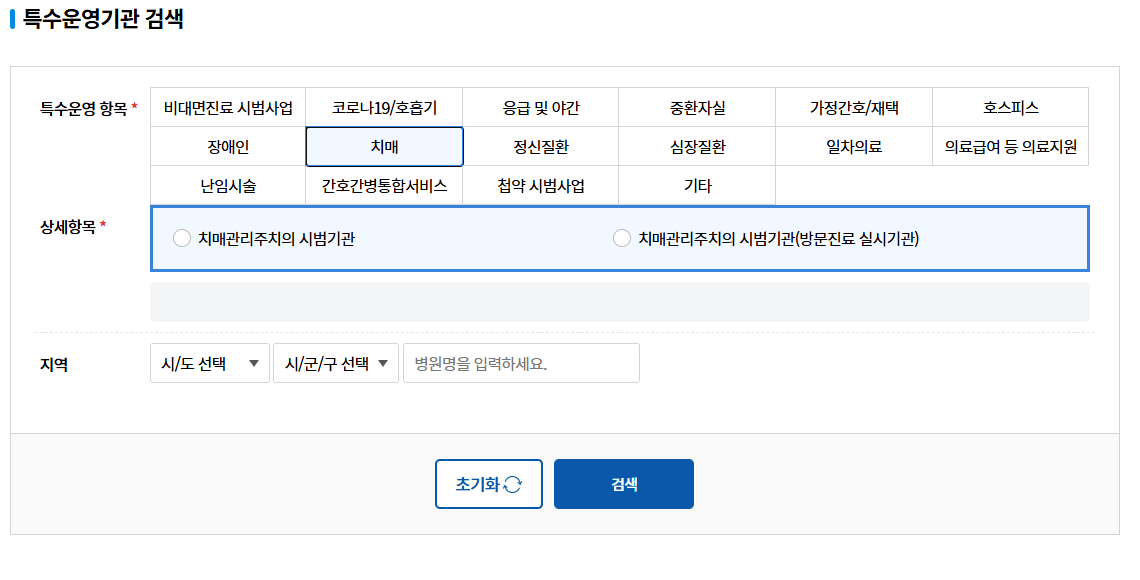Choose the 중환자실 category
Image resolution: width=1140 pixels, height=580 pixels.
click(697, 106)
